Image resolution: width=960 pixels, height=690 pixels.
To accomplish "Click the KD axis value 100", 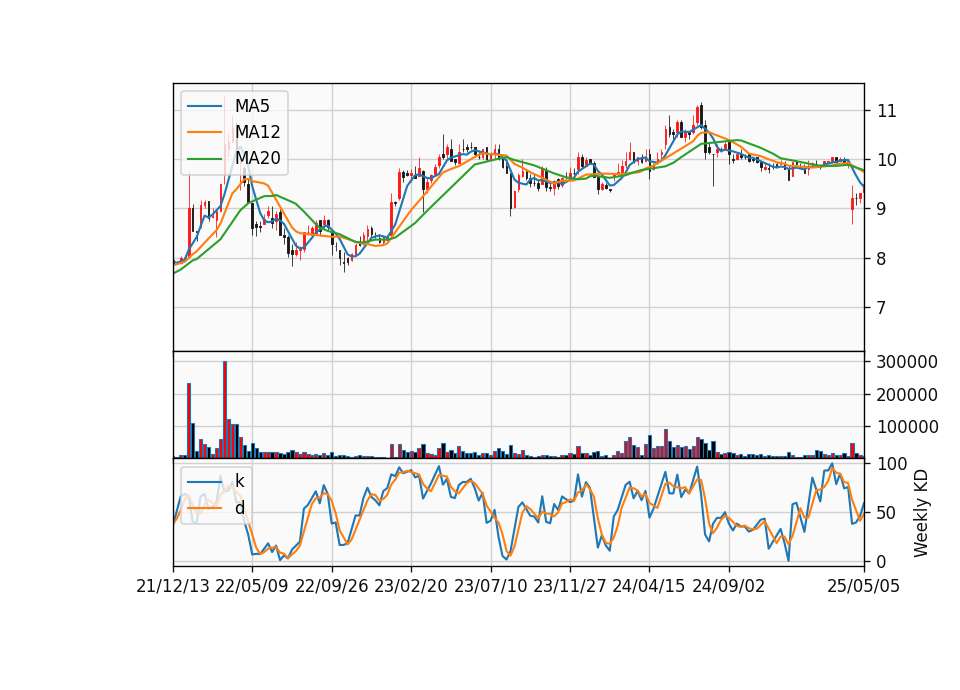I will (x=892, y=464).
